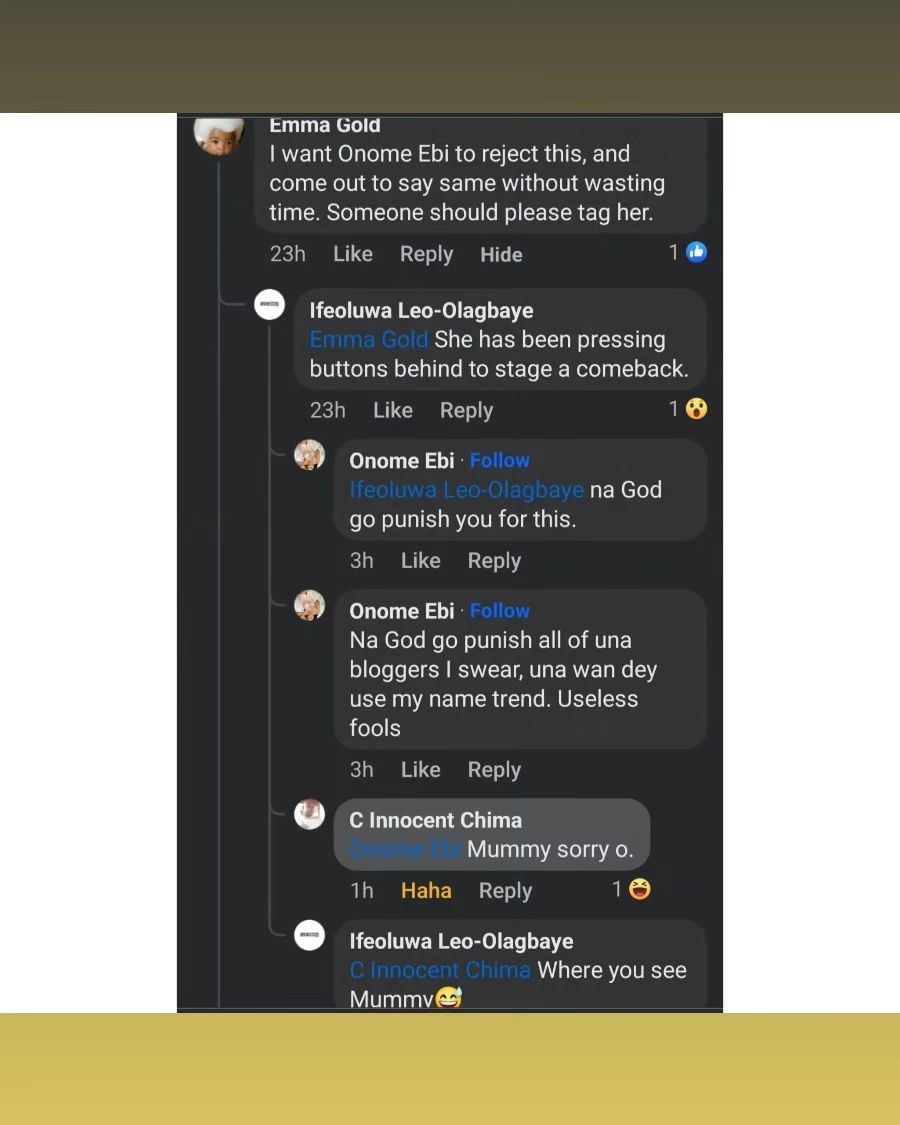
Task: Follow Onome Ebi from bloggers comment
Action: (500, 610)
